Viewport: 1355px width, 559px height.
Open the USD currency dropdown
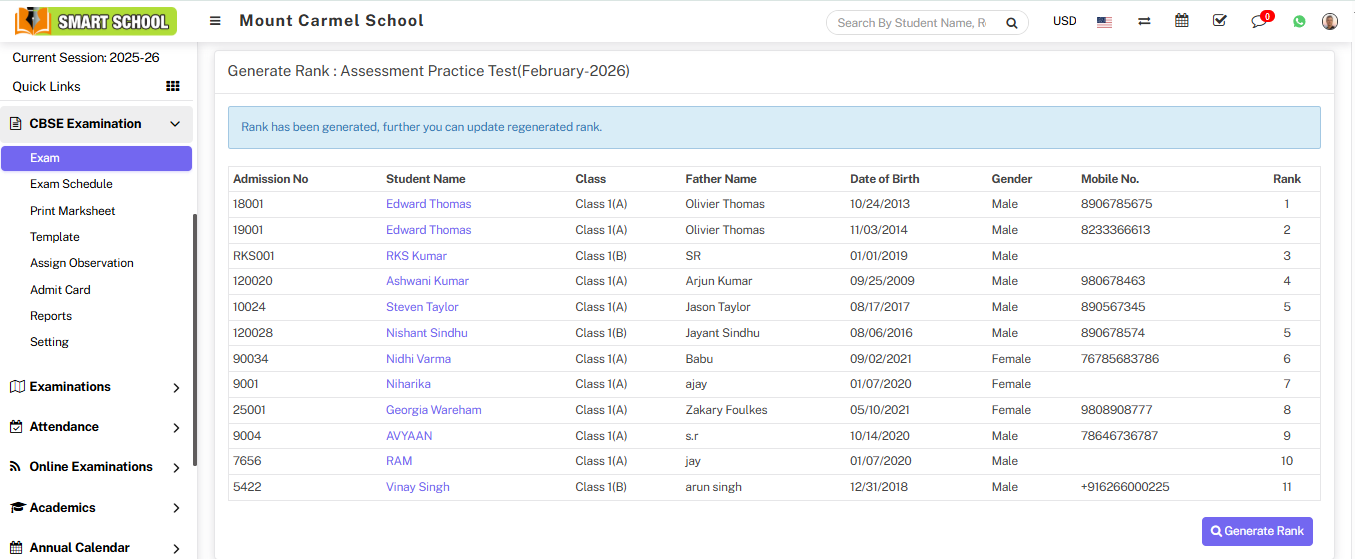pos(1064,21)
